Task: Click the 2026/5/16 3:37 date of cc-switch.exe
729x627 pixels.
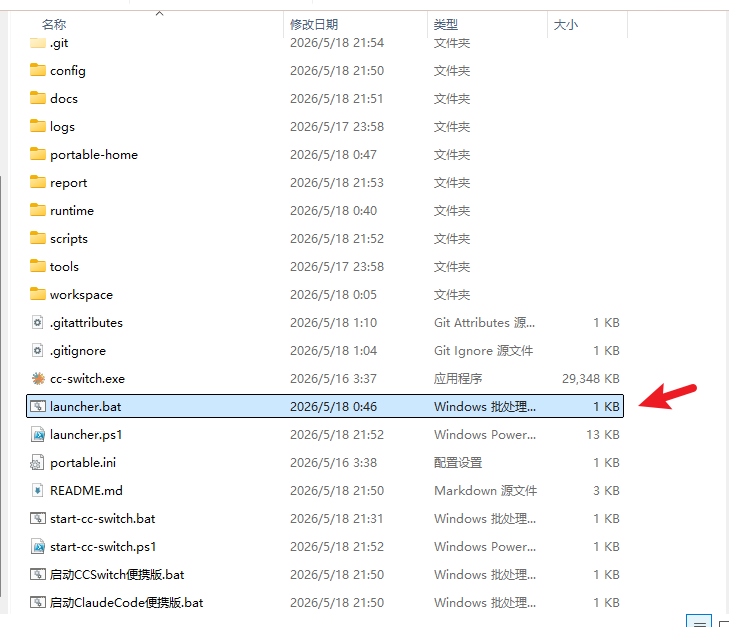Action: tap(333, 378)
